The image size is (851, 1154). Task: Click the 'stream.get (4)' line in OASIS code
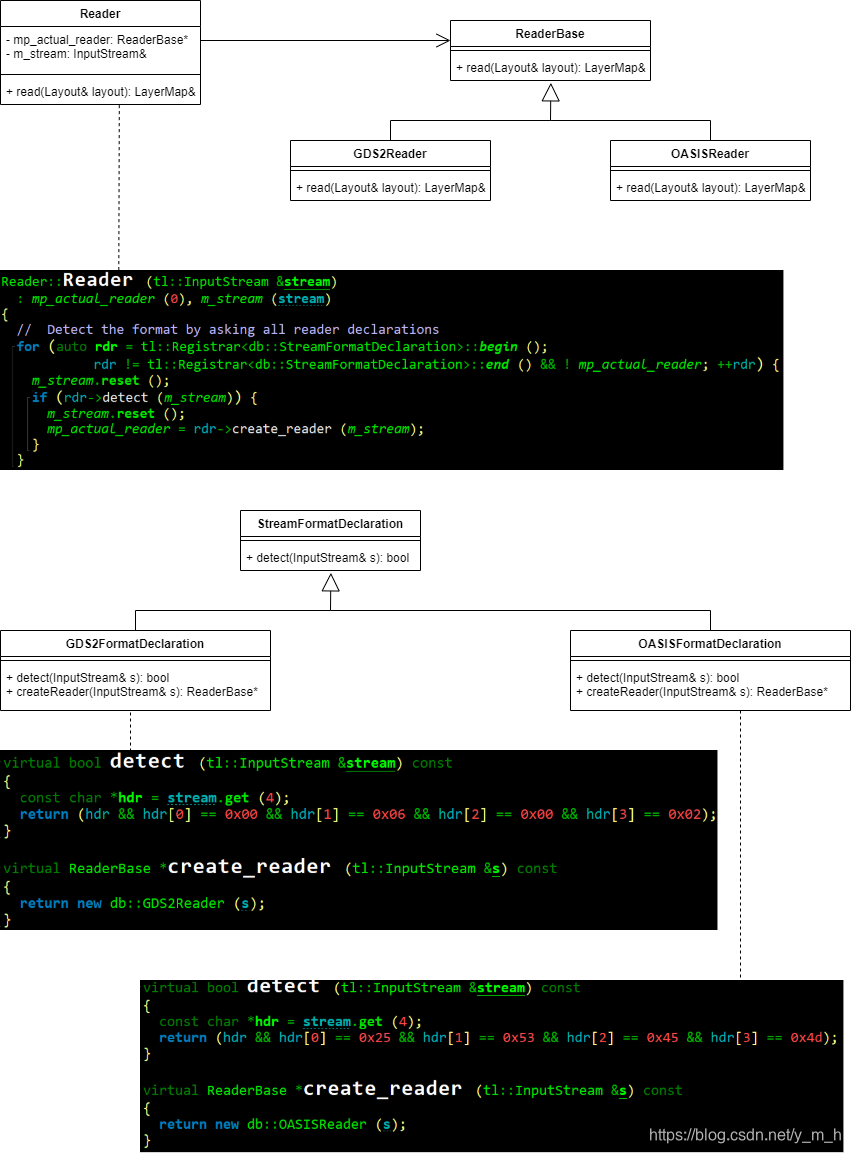tap(291, 1022)
